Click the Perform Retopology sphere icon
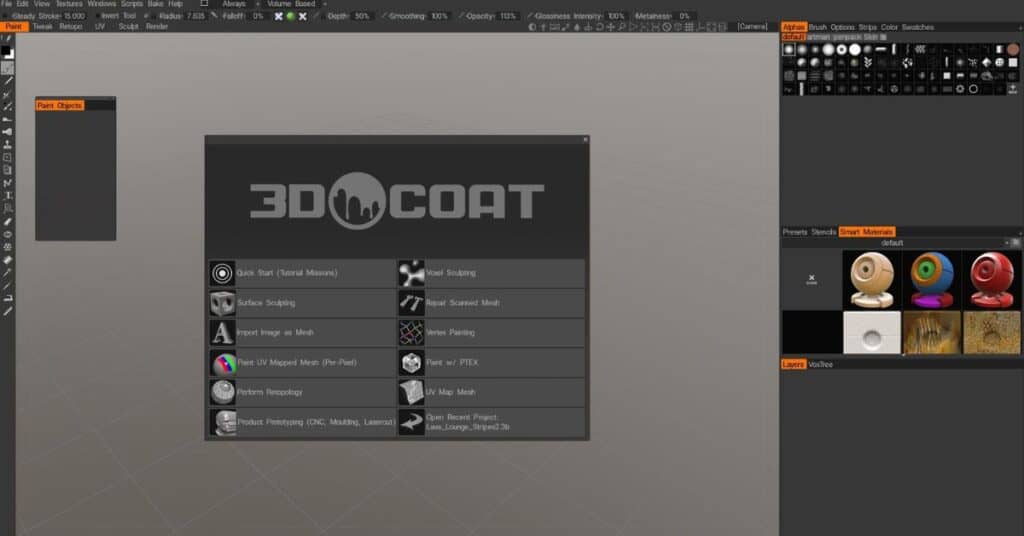The width and height of the screenshot is (1024, 536). [x=223, y=392]
